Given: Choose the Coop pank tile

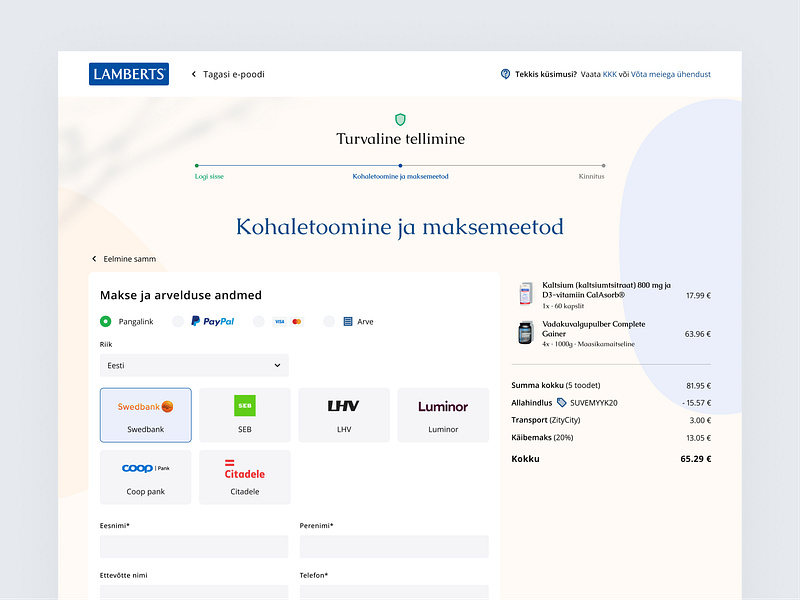Looking at the screenshot, I should click(x=146, y=477).
